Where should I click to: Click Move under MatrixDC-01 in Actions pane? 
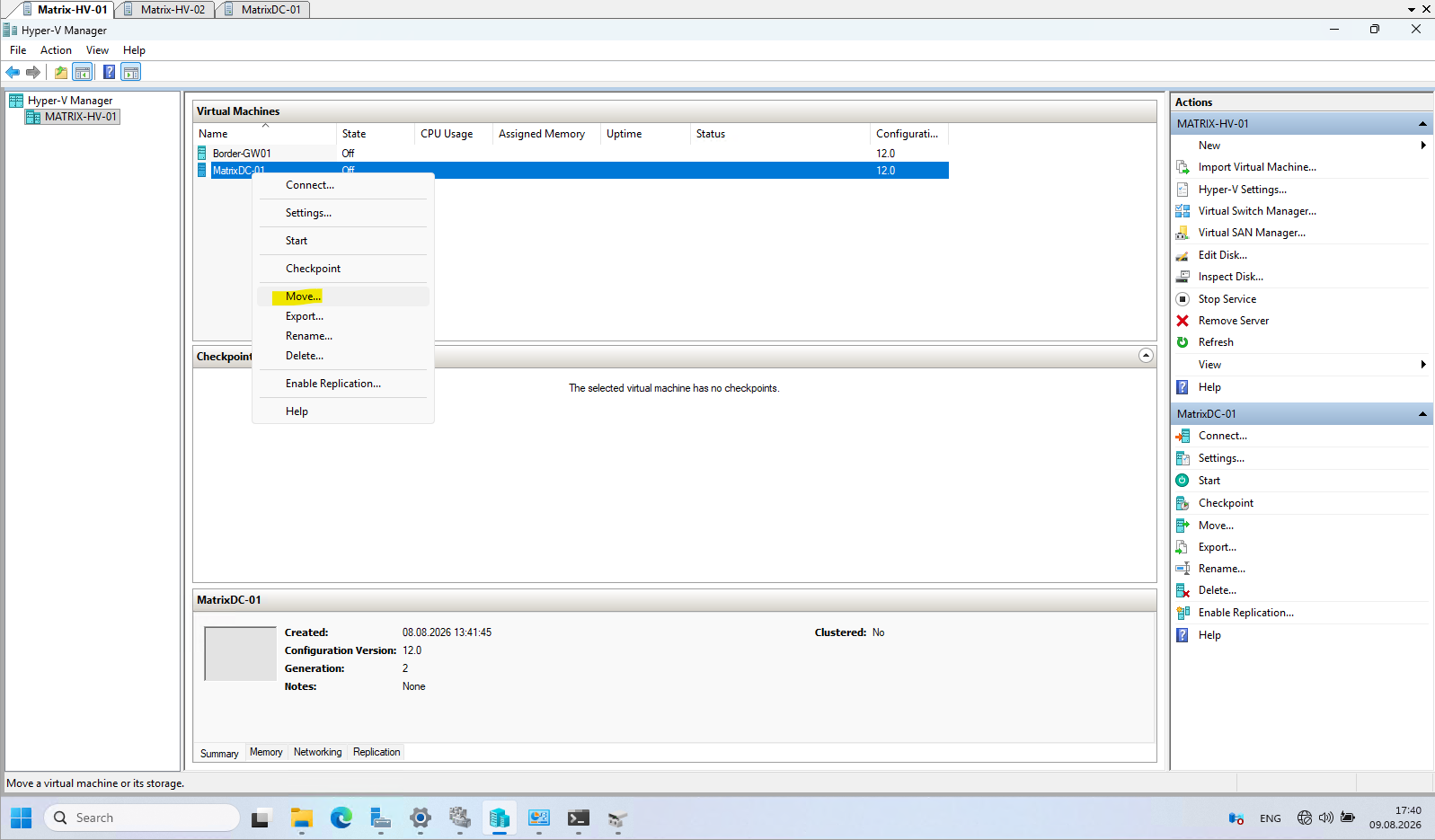pyautogui.click(x=1216, y=526)
